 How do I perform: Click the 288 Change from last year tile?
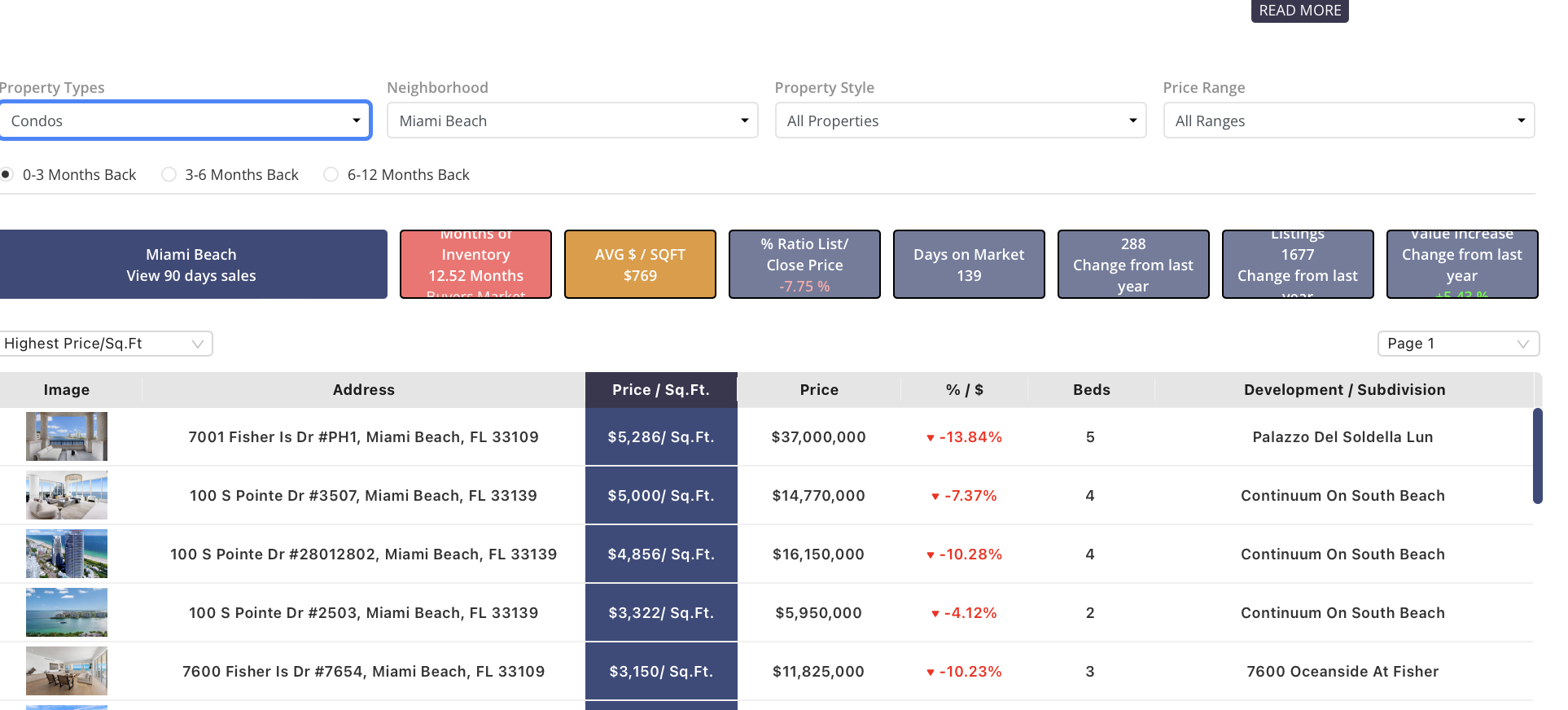1133,265
